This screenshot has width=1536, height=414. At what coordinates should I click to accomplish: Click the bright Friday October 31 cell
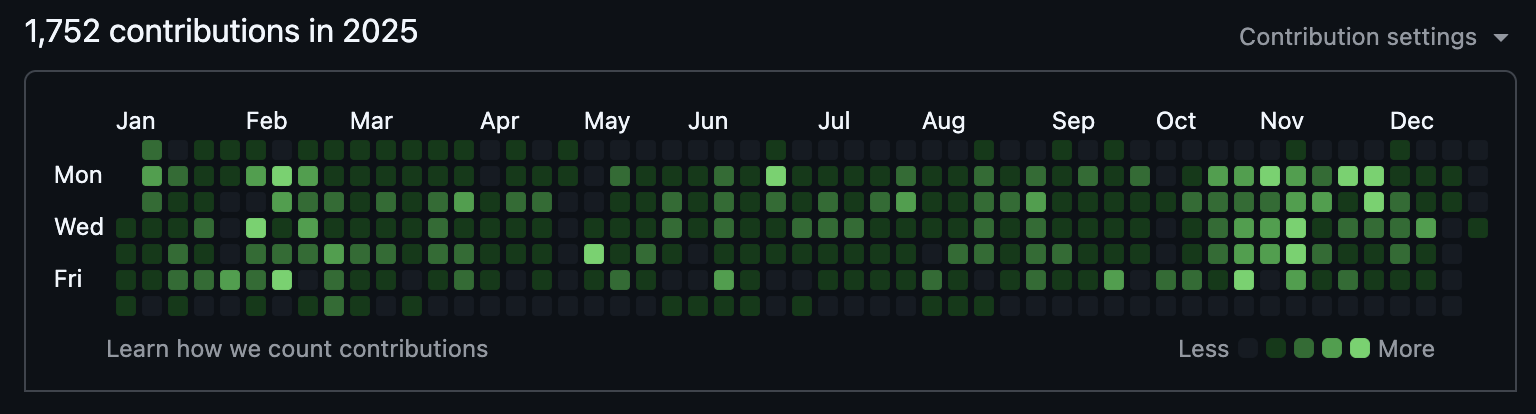(1244, 280)
